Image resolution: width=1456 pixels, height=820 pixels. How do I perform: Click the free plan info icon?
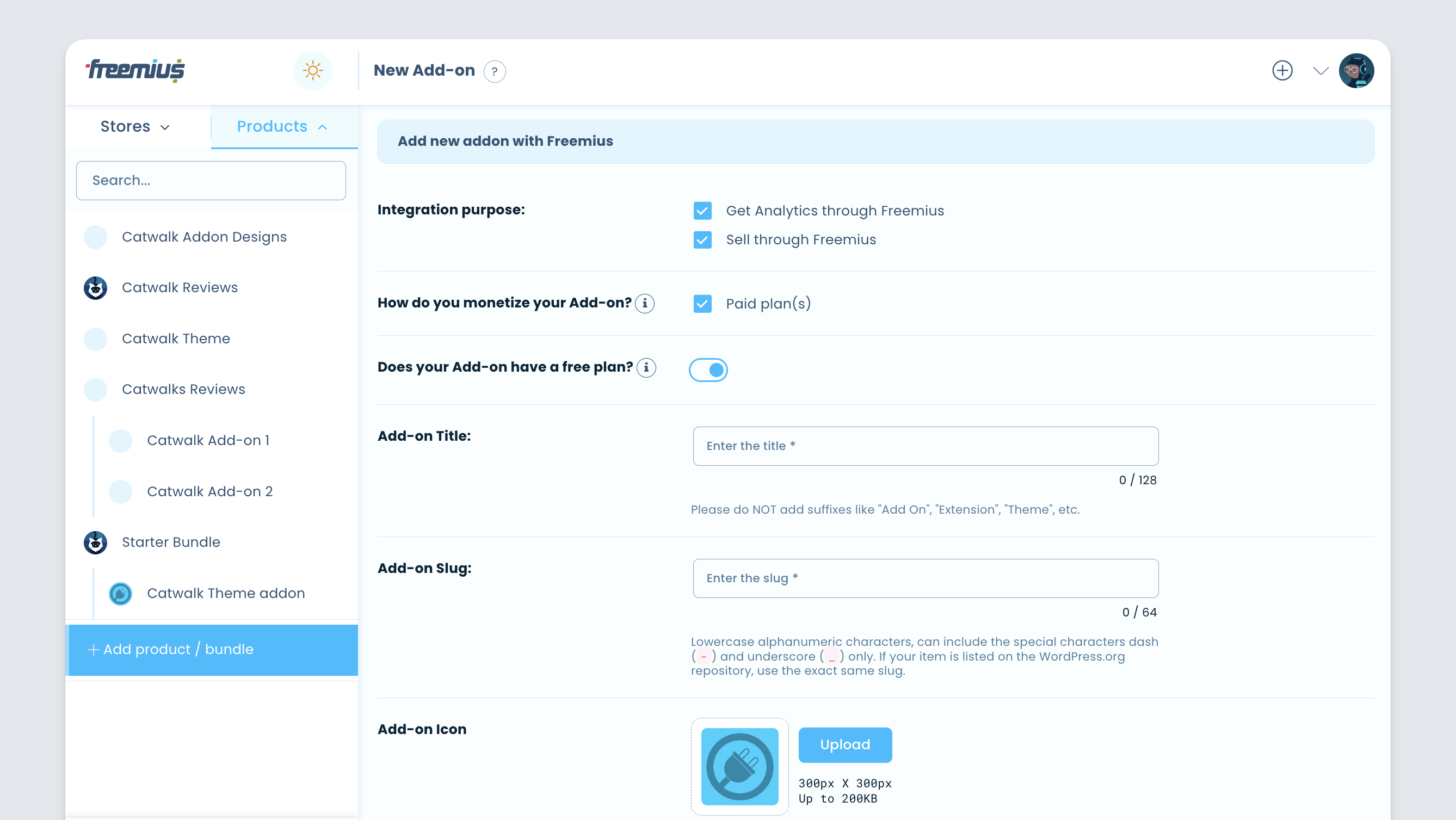(646, 368)
